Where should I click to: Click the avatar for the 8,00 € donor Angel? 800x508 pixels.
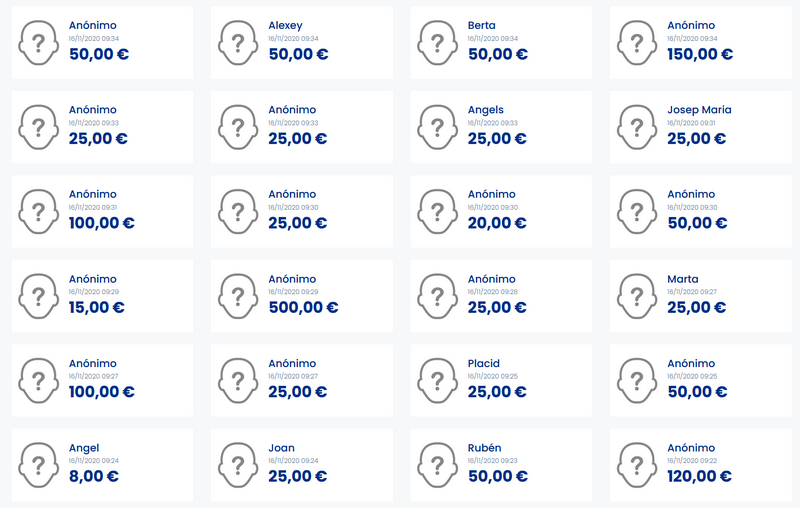click(39, 466)
